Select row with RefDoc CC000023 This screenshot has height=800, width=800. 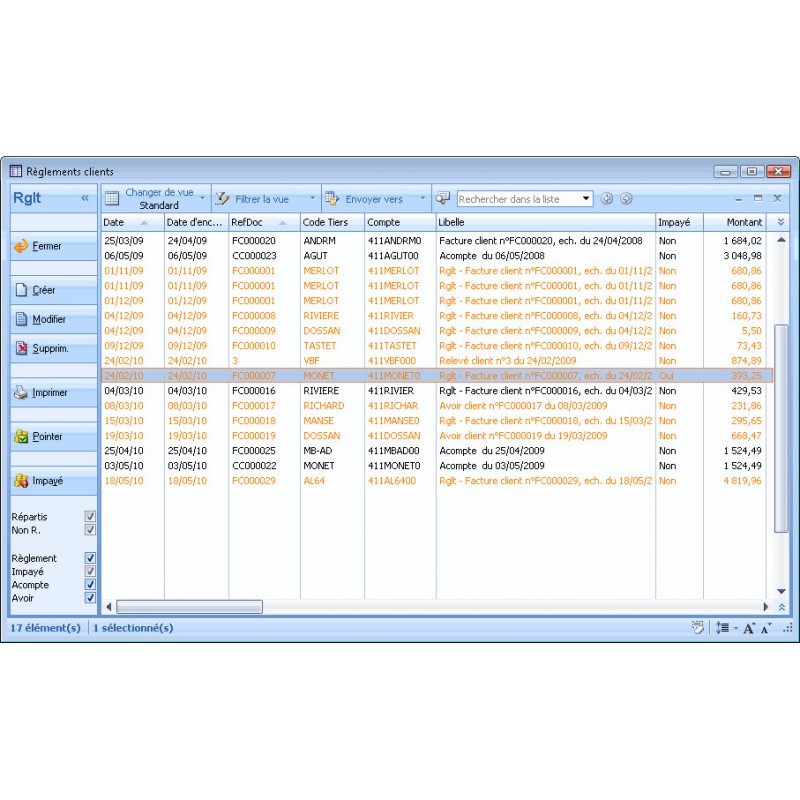437,256
